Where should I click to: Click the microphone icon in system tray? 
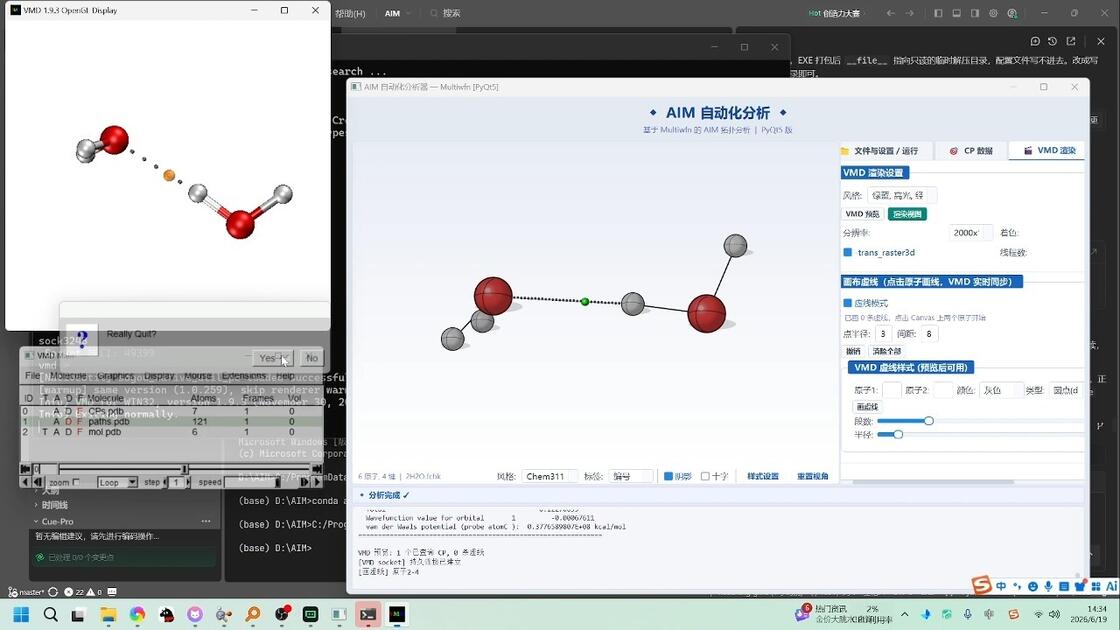point(967,614)
